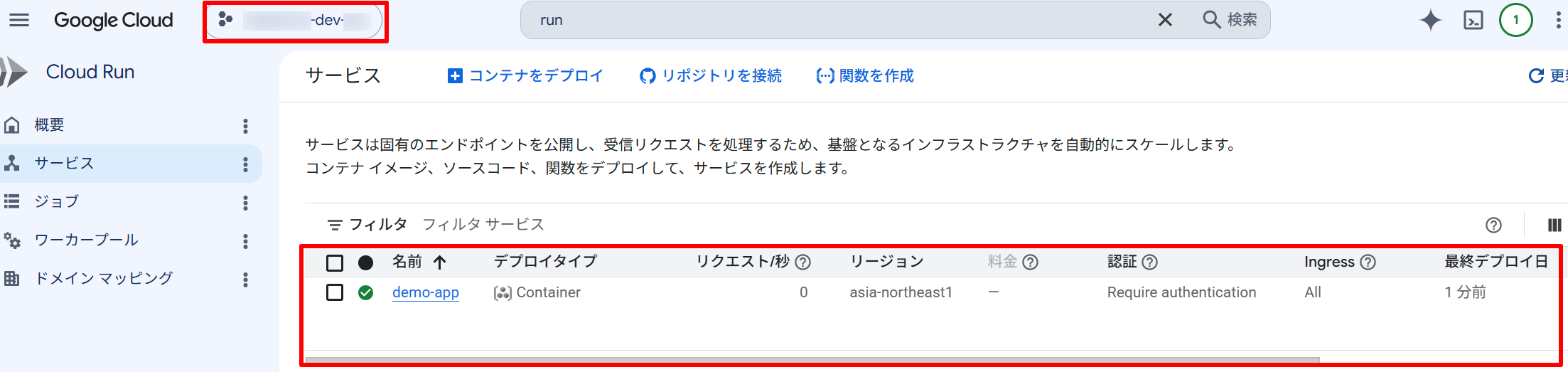The height and width of the screenshot is (372, 1568).
Task: Open column display options icon
Action: click(1554, 225)
